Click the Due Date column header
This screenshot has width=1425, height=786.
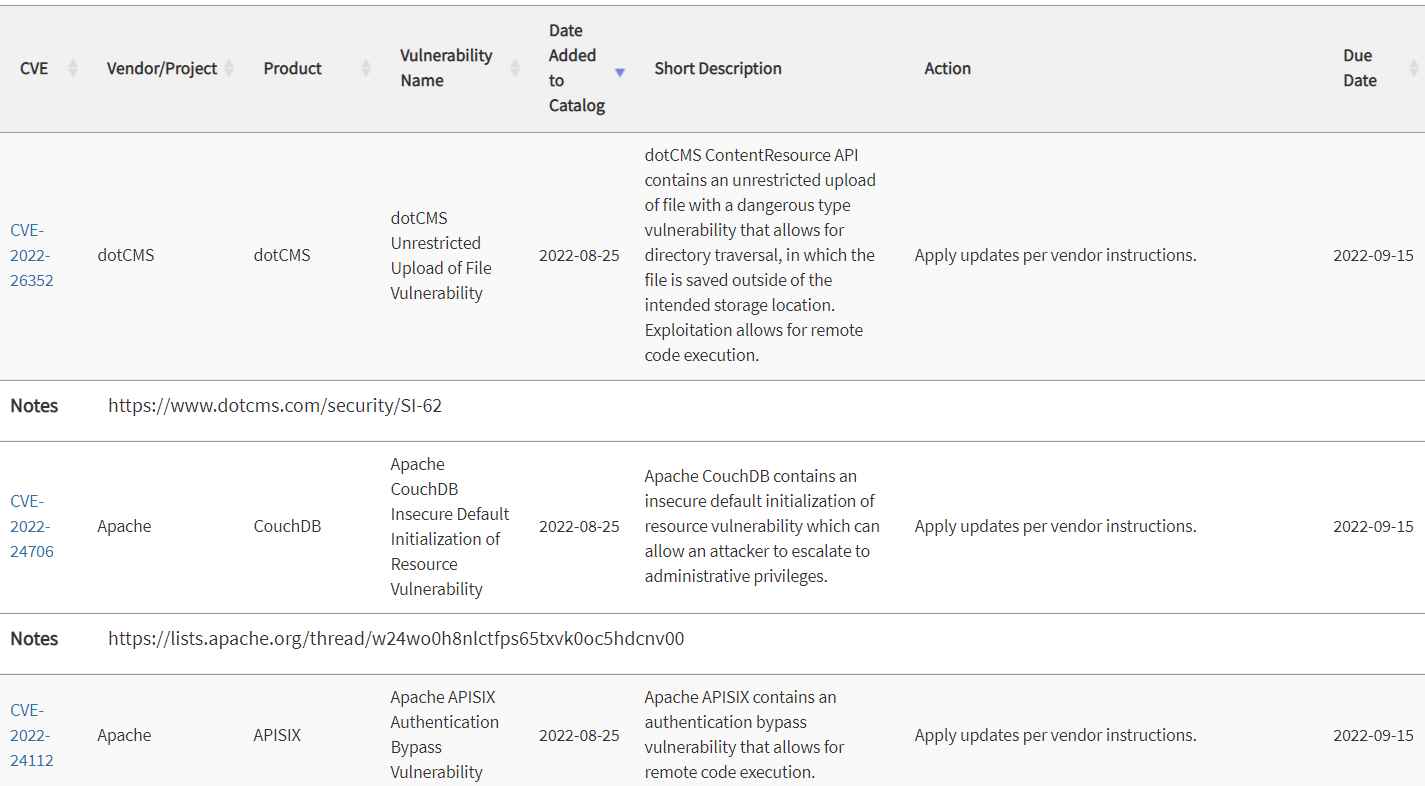point(1359,68)
